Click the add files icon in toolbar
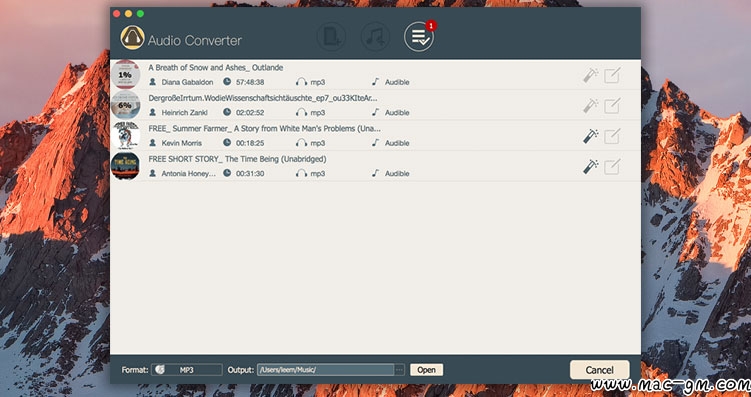Image resolution: width=751 pixels, height=397 pixels. tap(331, 37)
